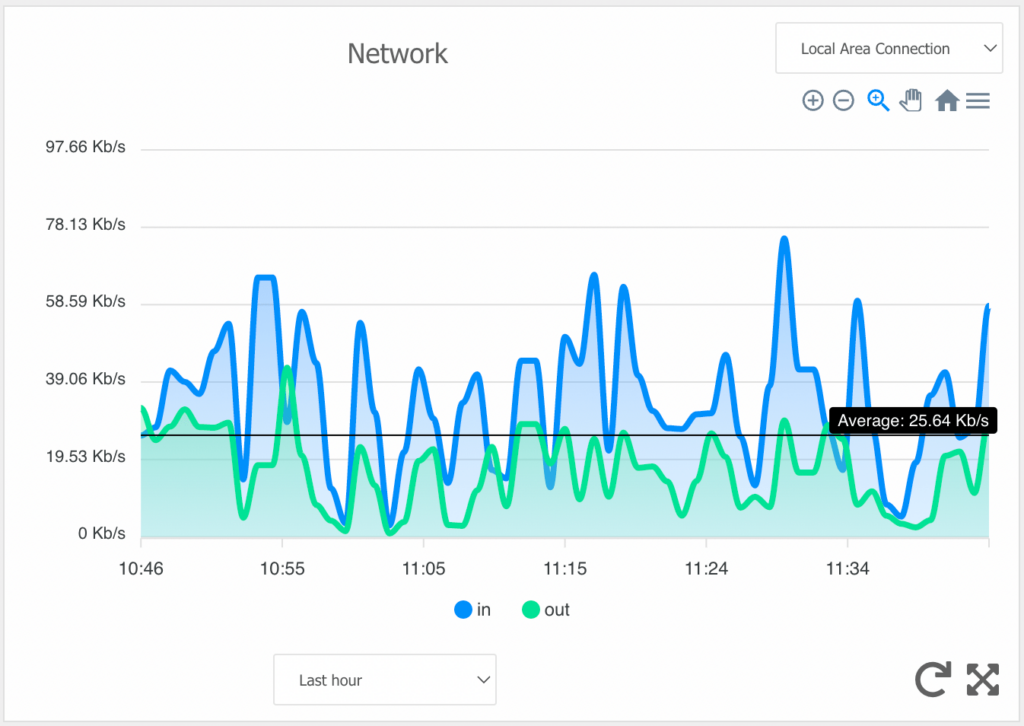Image resolution: width=1024 pixels, height=726 pixels.
Task: Click chevron on the interface selector
Action: [x=989, y=47]
